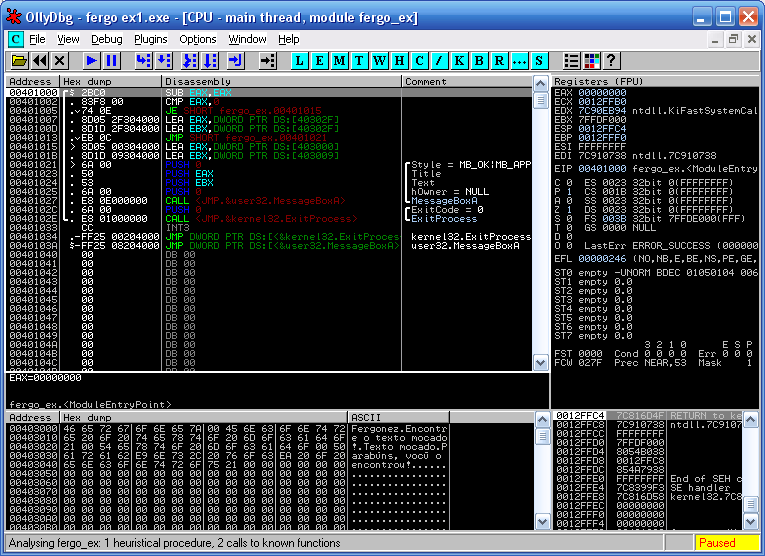Open Source window (S button)
The width and height of the screenshot is (765, 556).
point(539,61)
